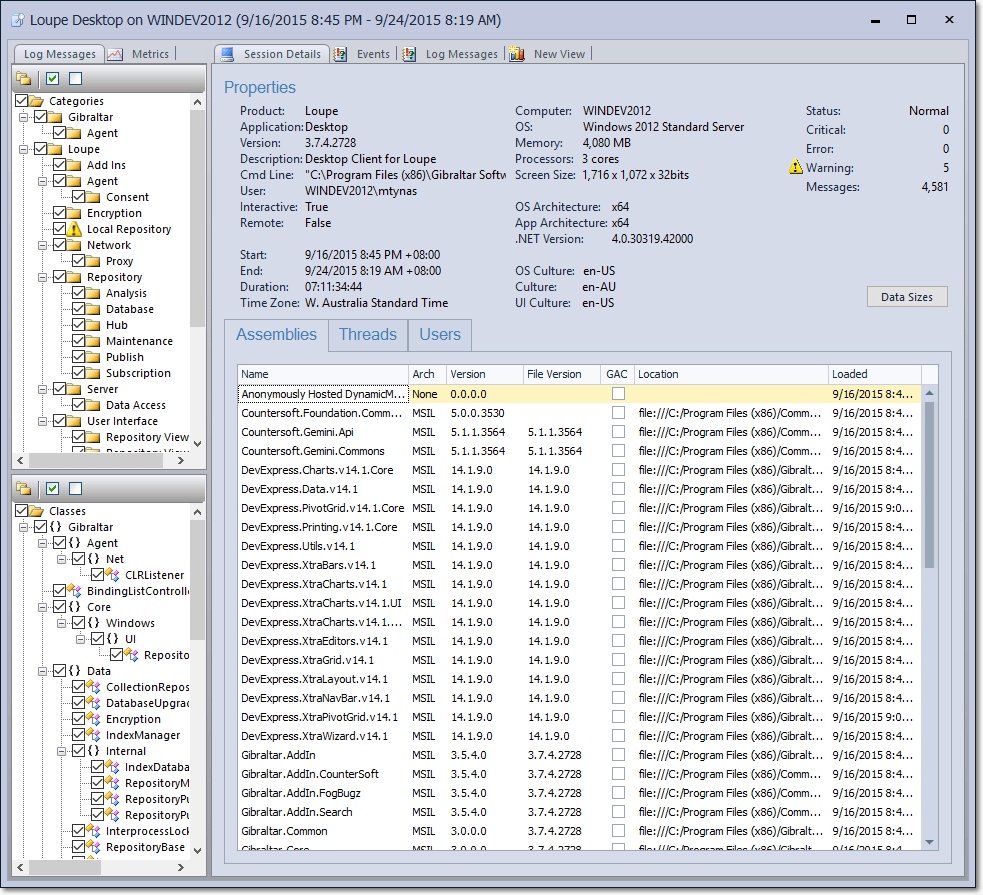Sort by the Loaded column header
The image size is (983, 895).
874,374
